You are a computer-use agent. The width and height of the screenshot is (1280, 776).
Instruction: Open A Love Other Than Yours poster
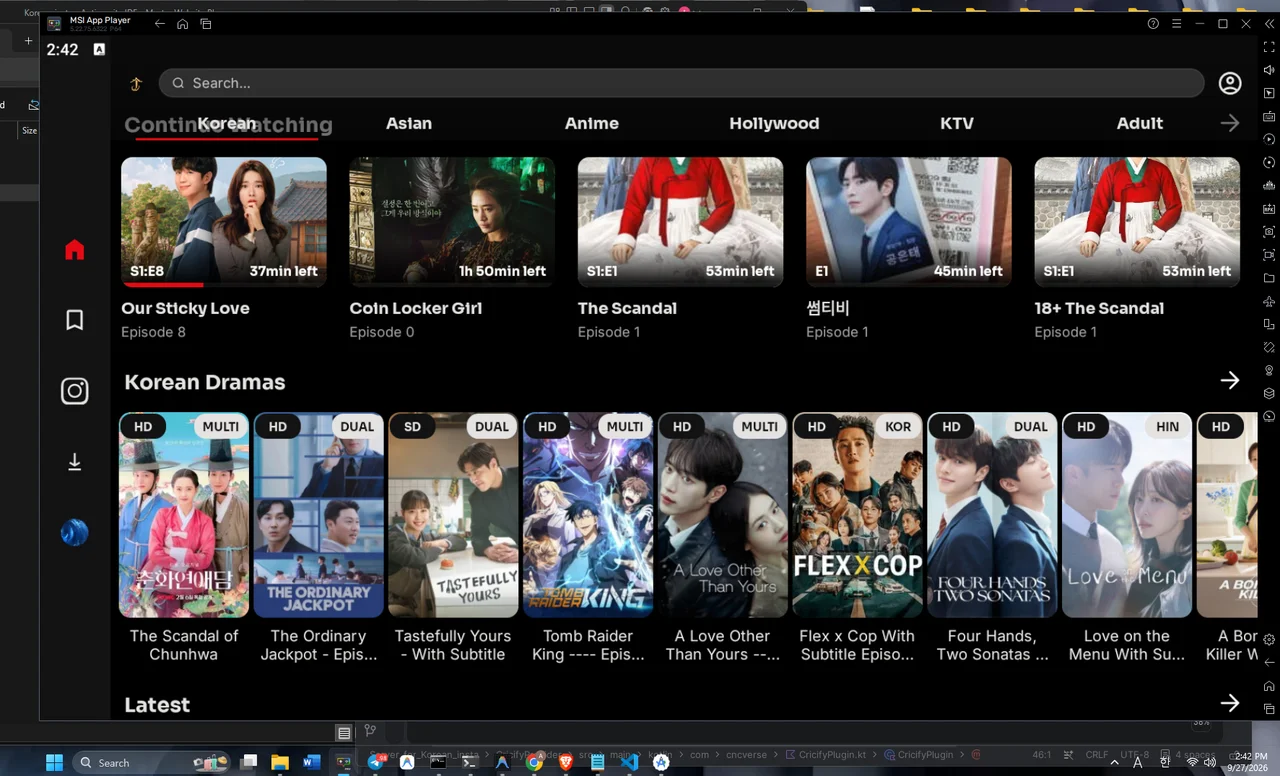point(723,515)
